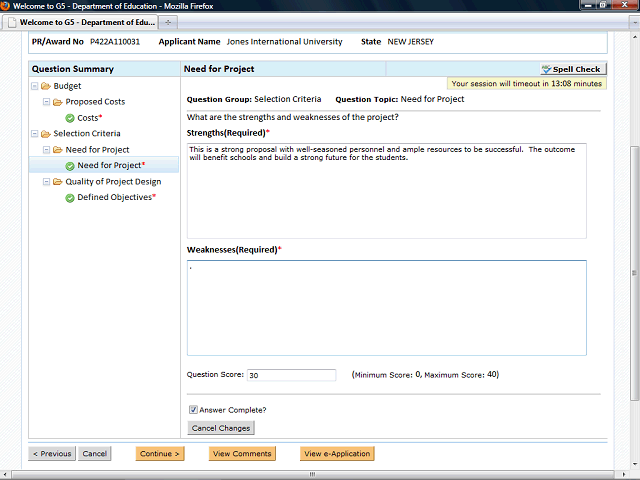The height and width of the screenshot is (480, 640).
Task: Click into Strengths text area
Action: 387,191
